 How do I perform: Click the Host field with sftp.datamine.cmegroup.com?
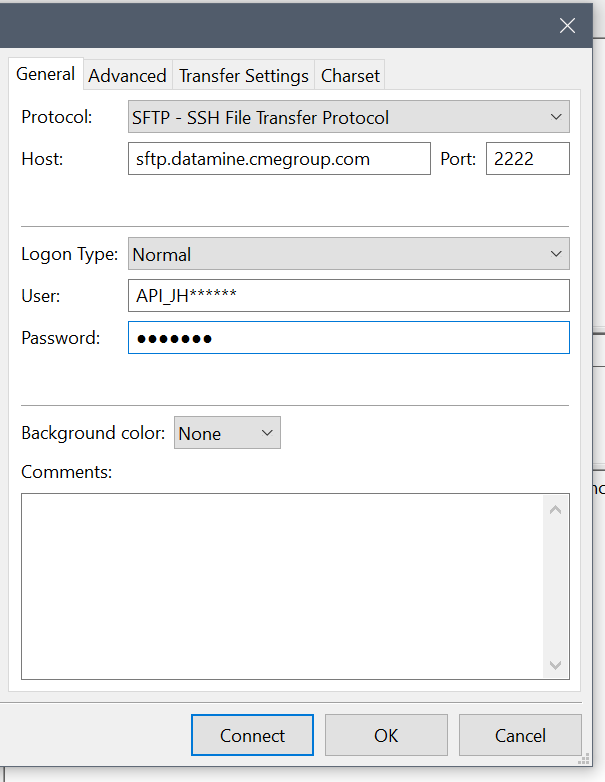pyautogui.click(x=279, y=159)
